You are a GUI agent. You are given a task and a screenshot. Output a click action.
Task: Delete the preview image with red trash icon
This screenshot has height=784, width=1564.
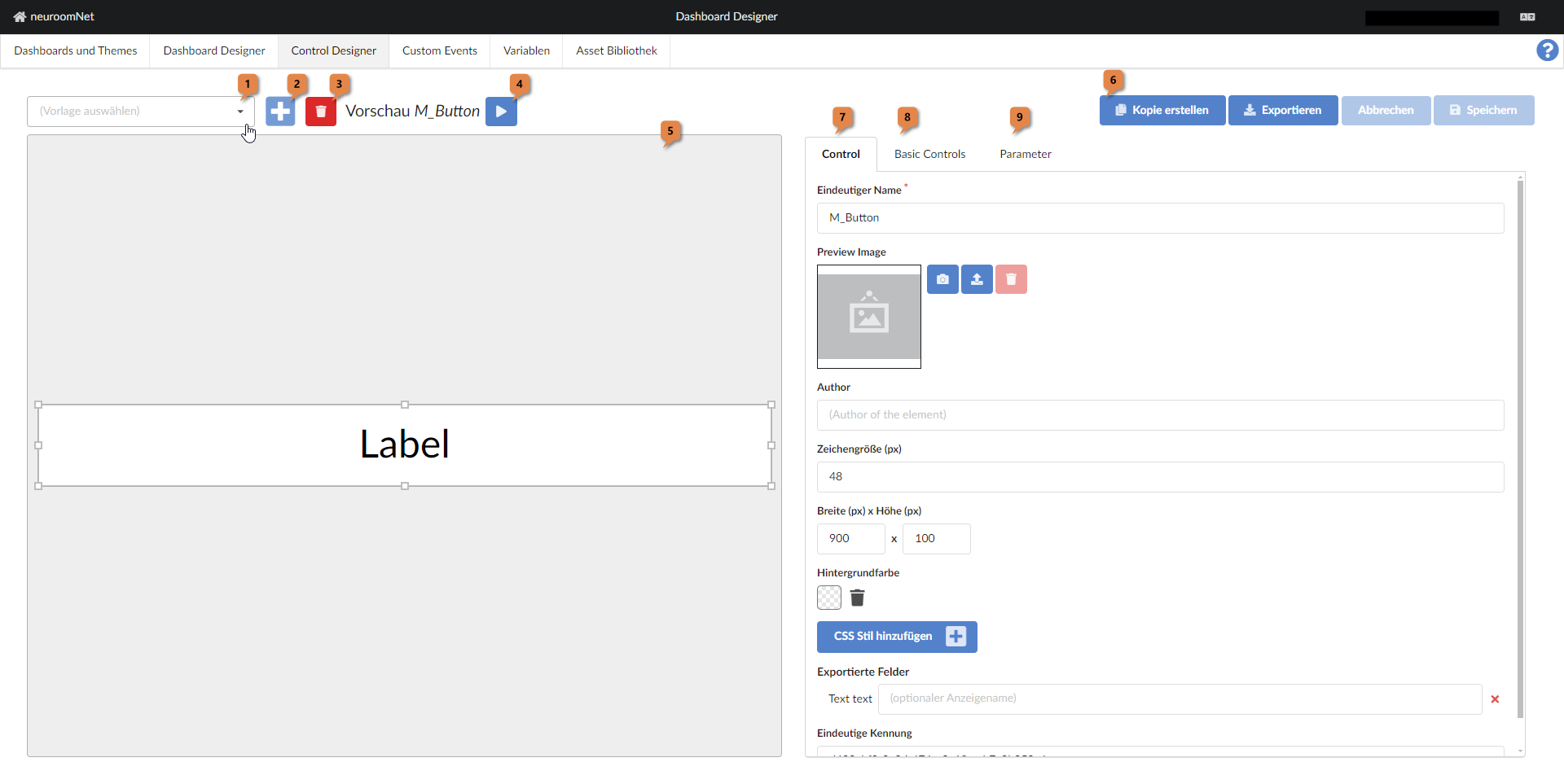click(x=1011, y=279)
